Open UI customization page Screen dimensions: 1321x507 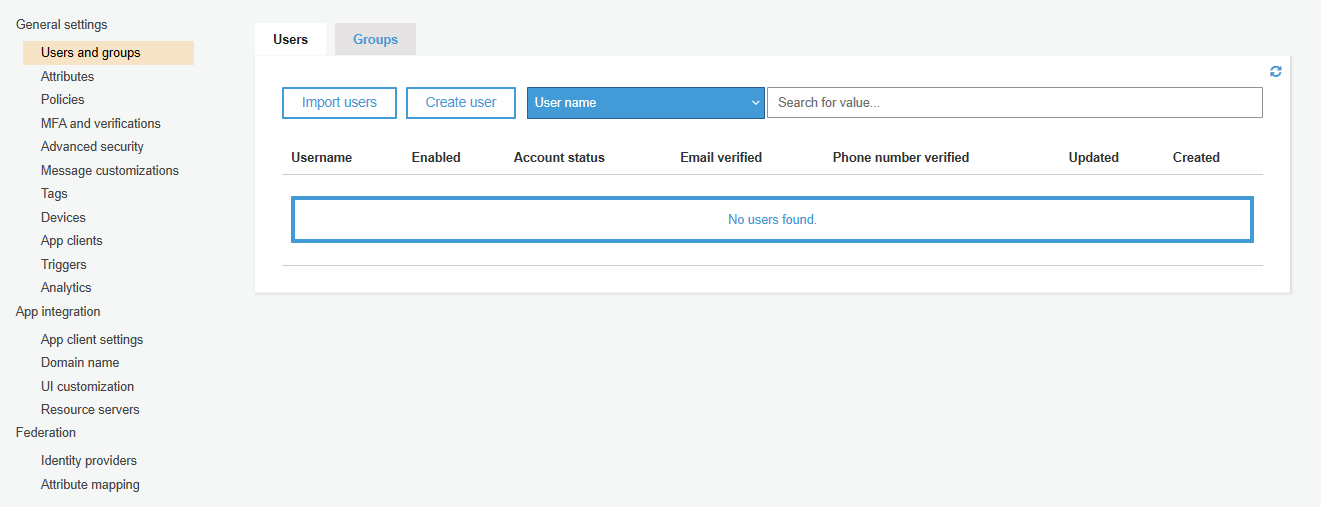87,386
